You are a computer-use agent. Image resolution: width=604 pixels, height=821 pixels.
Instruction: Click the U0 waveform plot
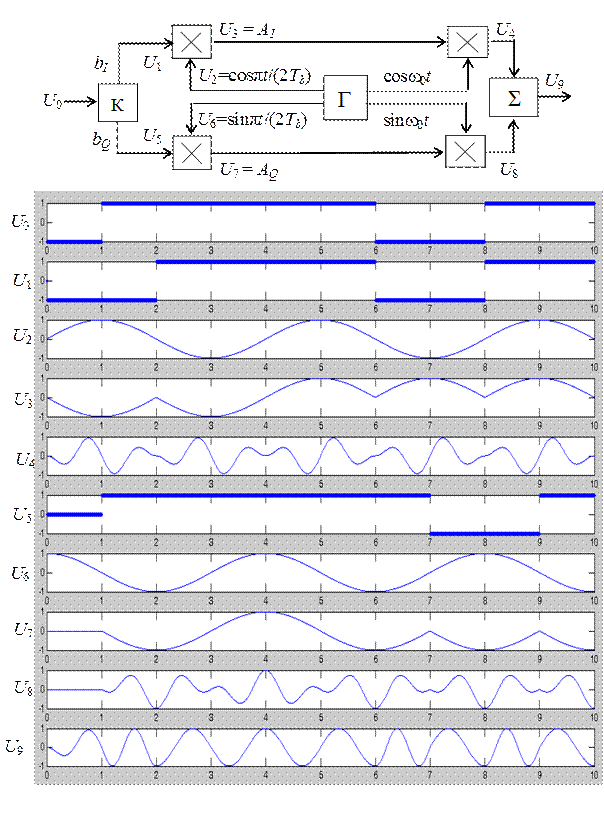[321, 223]
